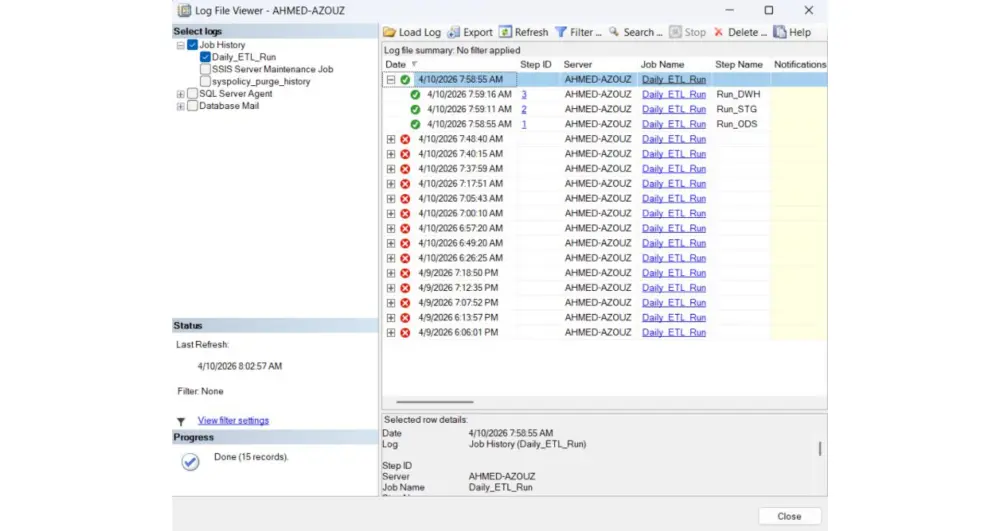Uncheck the Job History checkbox

(x=193, y=45)
